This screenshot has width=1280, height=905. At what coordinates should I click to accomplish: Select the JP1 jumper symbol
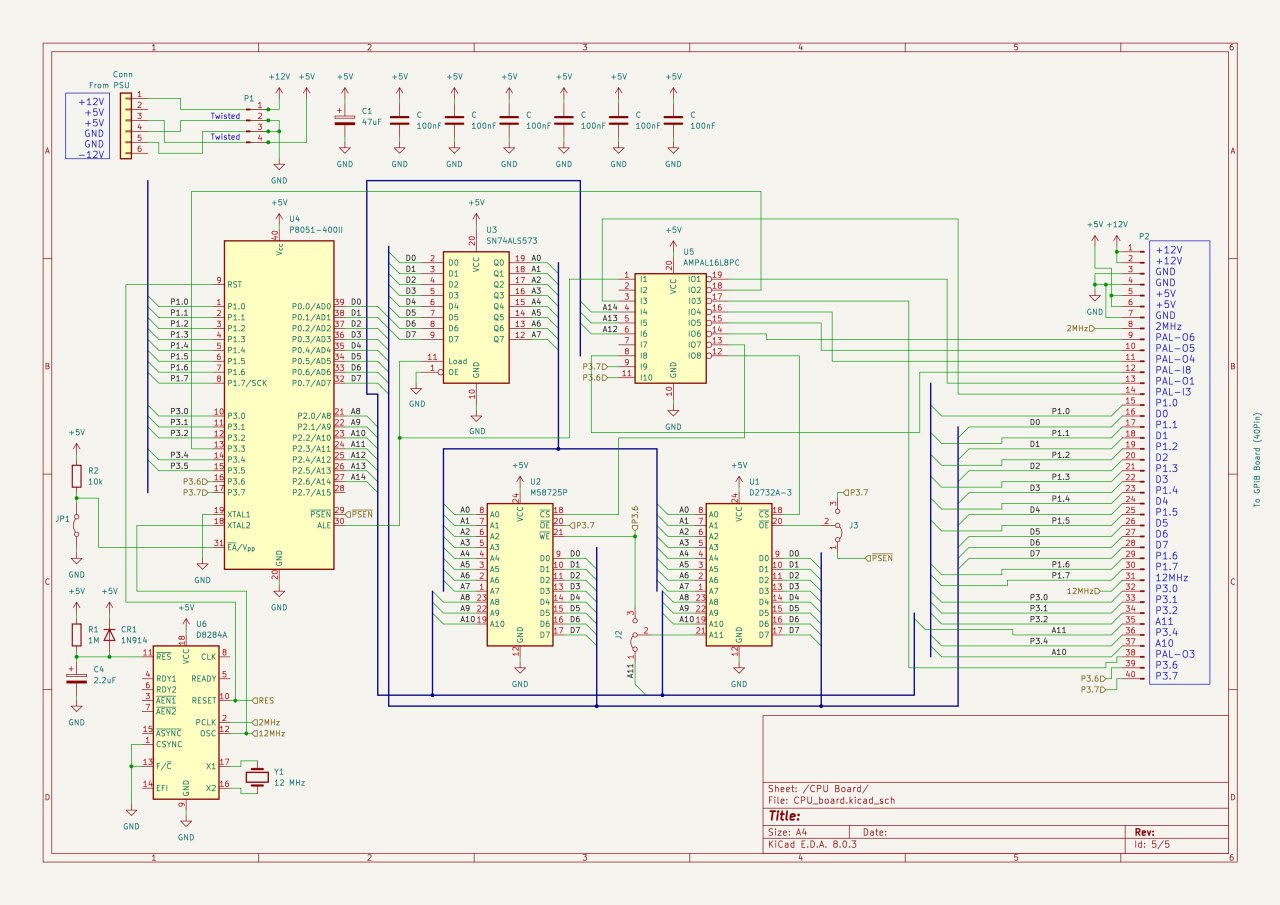pyautogui.click(x=76, y=520)
